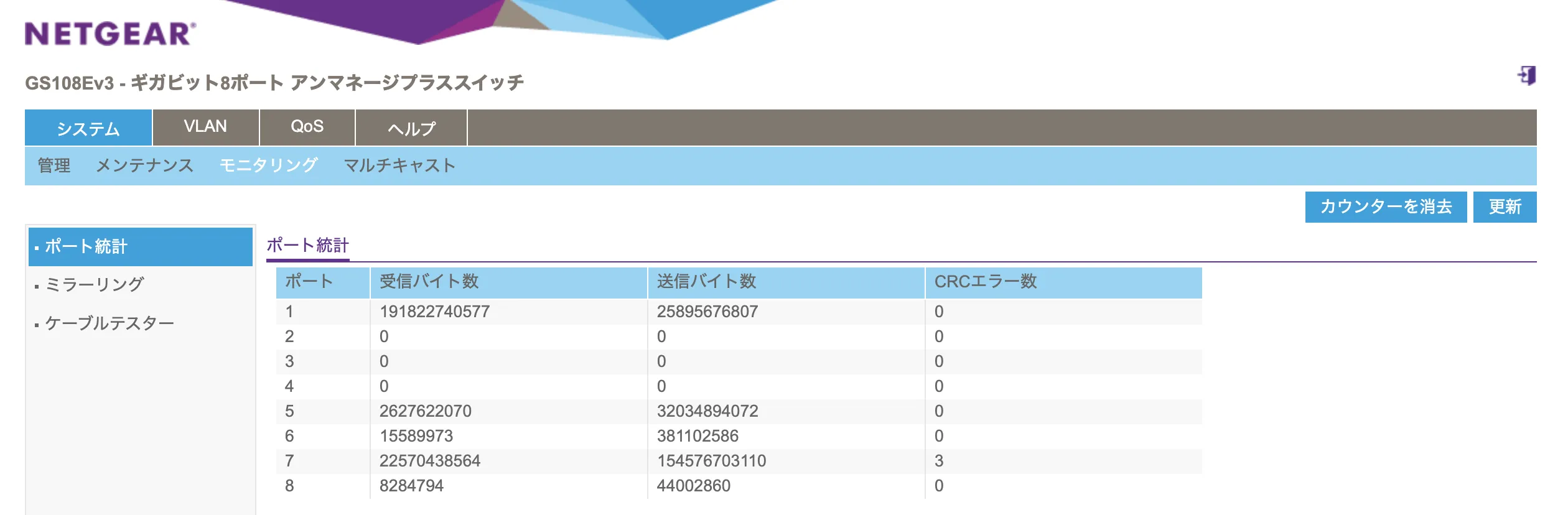
Task: Open the QoS tab
Action: point(307,127)
